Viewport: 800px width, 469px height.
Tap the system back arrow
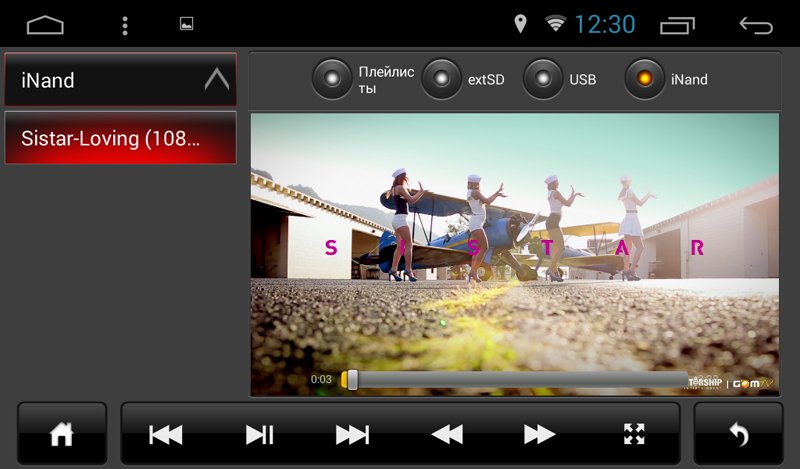(756, 25)
